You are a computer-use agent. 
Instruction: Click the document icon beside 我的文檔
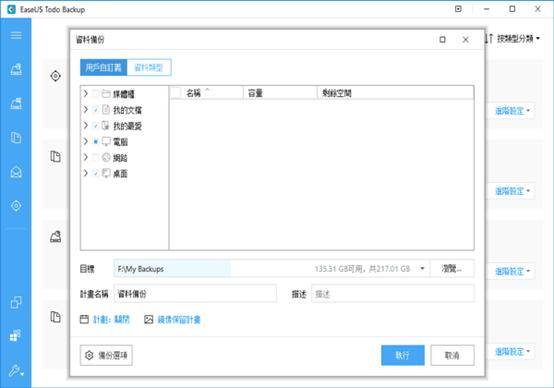click(x=106, y=110)
